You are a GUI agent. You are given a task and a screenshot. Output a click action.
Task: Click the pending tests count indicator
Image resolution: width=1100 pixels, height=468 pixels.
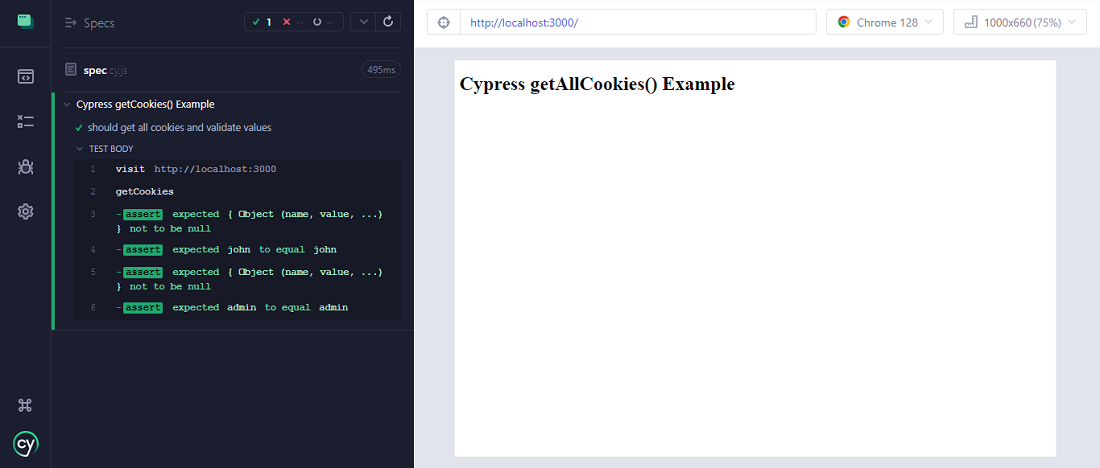click(325, 22)
